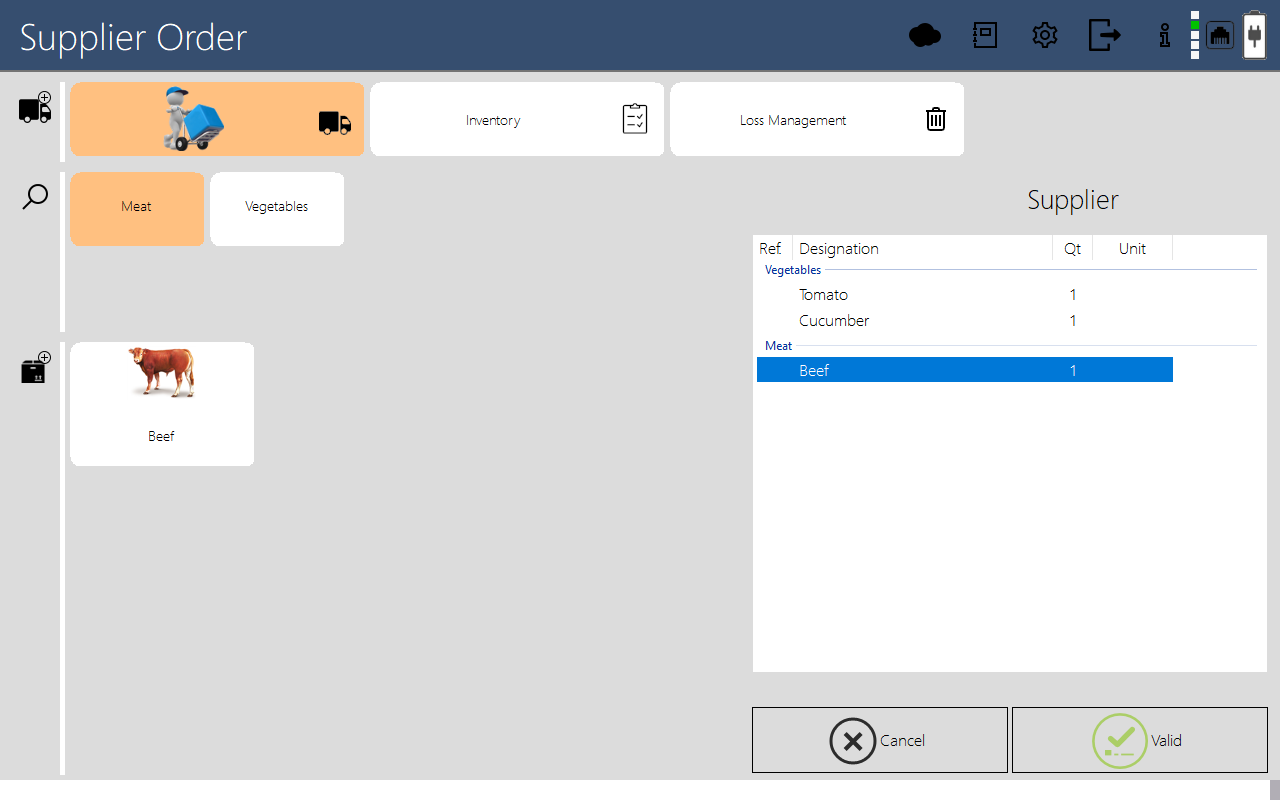Open the search magnifier in the sidebar
The image size is (1280, 800).
click(34, 196)
